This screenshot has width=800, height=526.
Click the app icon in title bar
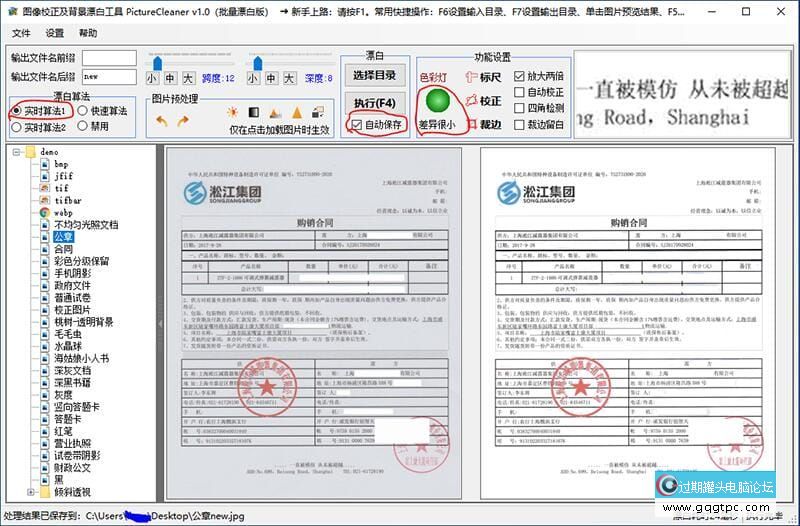coord(13,11)
